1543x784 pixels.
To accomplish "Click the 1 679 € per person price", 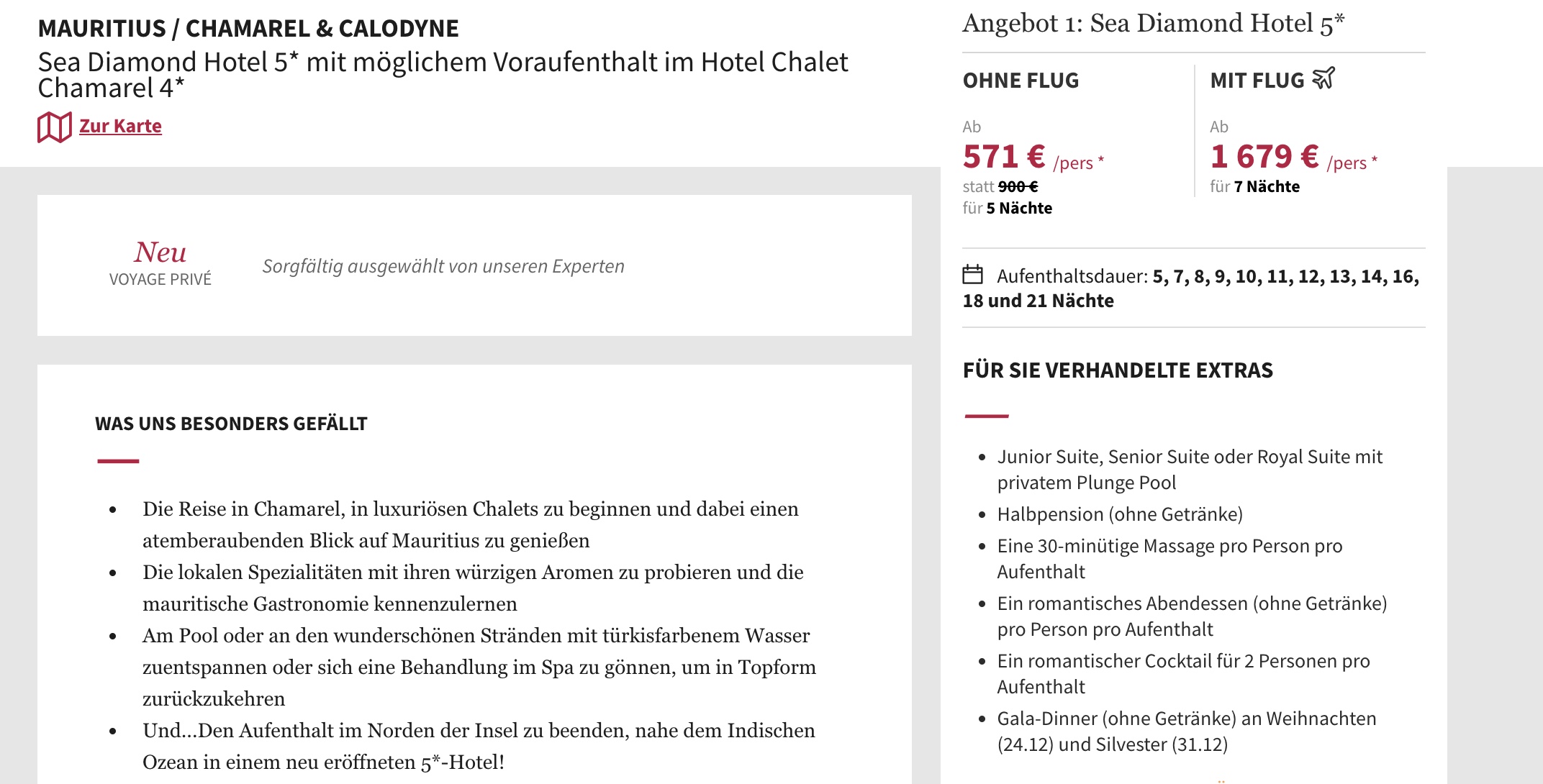I will coord(1264,157).
